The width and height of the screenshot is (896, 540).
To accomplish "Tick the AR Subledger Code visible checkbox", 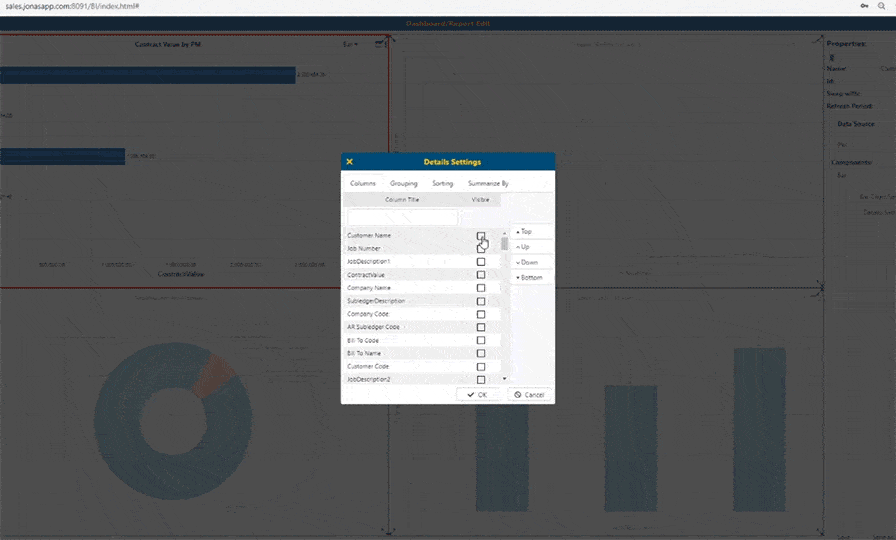I will (x=481, y=327).
